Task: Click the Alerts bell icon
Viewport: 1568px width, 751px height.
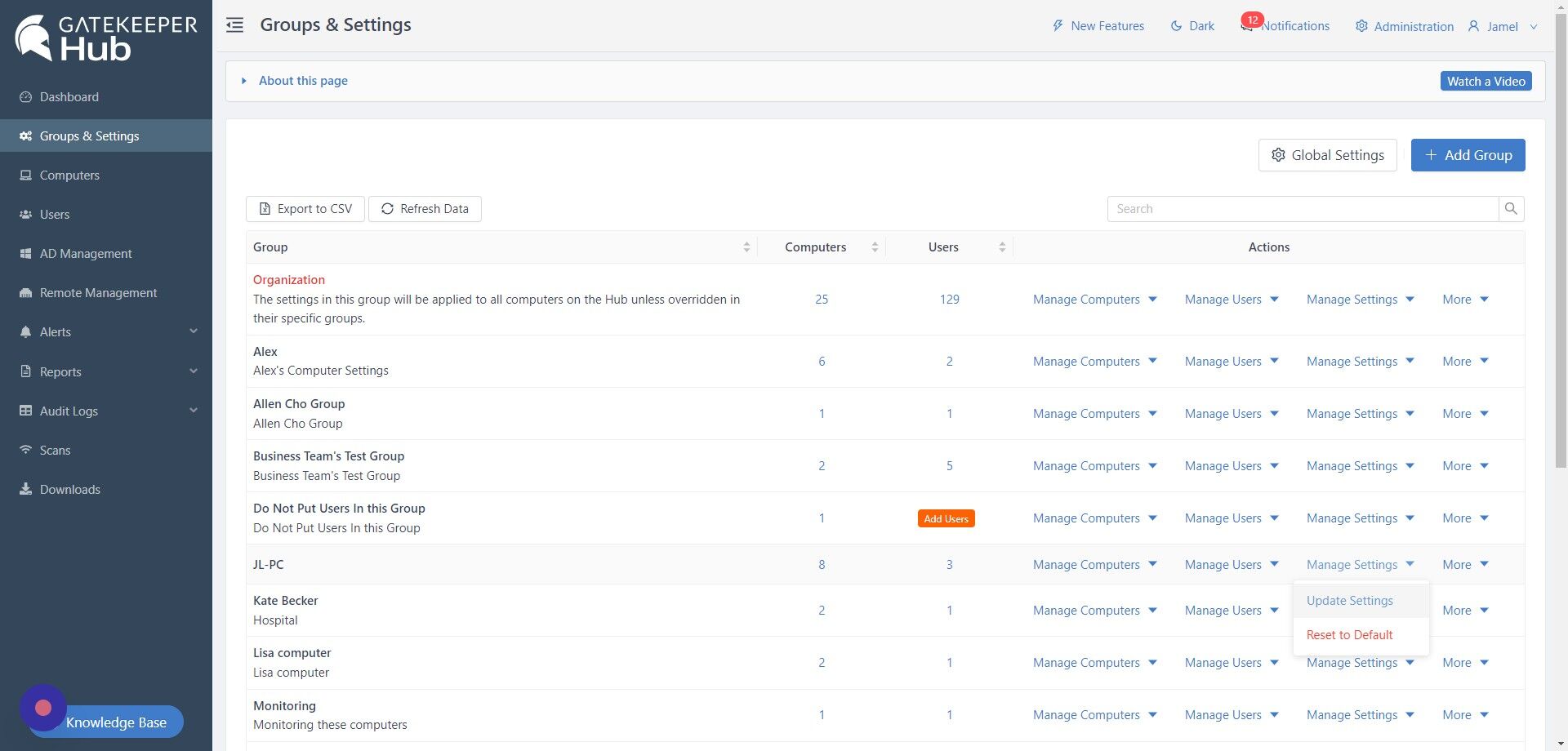Action: 25,331
